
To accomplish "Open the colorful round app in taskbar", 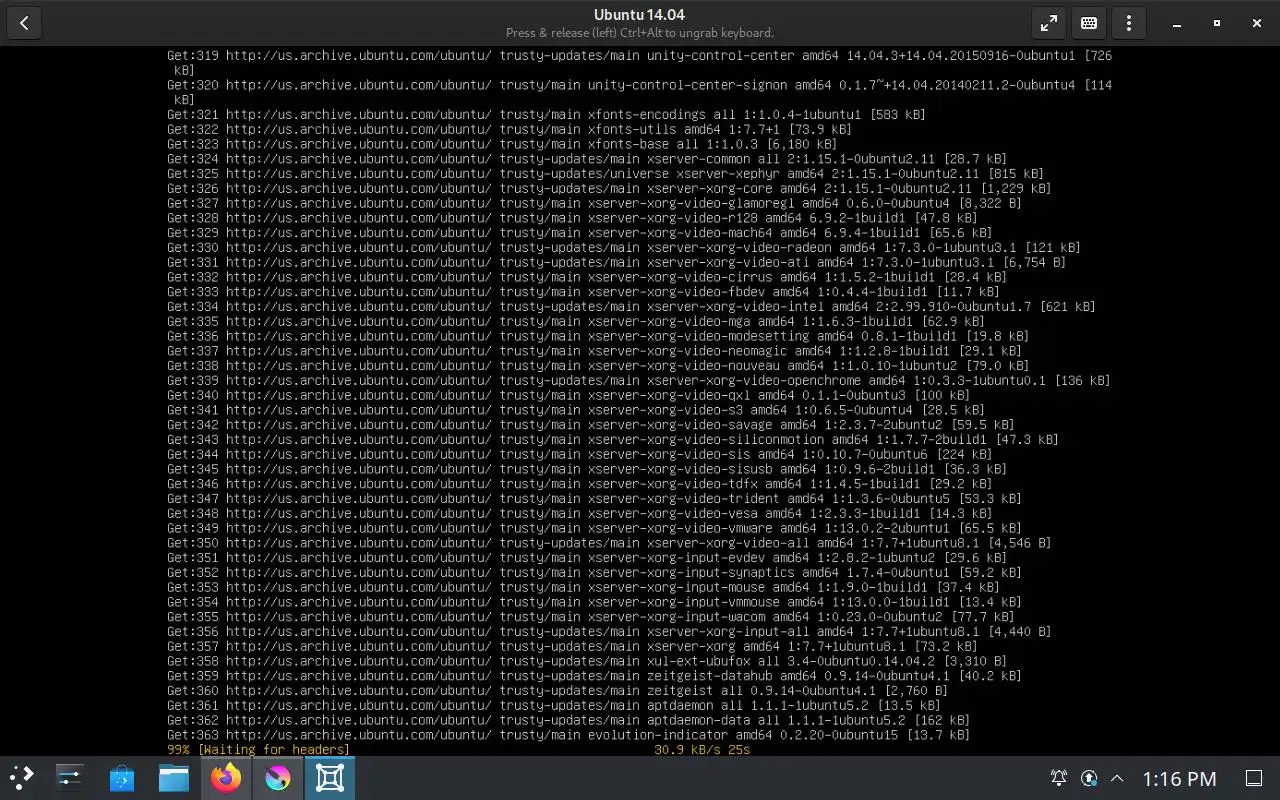I will (x=278, y=778).
